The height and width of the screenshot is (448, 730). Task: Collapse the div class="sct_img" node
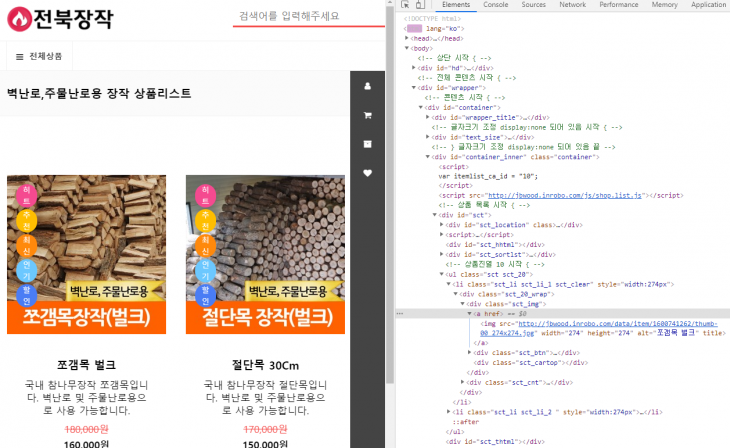pos(463,304)
